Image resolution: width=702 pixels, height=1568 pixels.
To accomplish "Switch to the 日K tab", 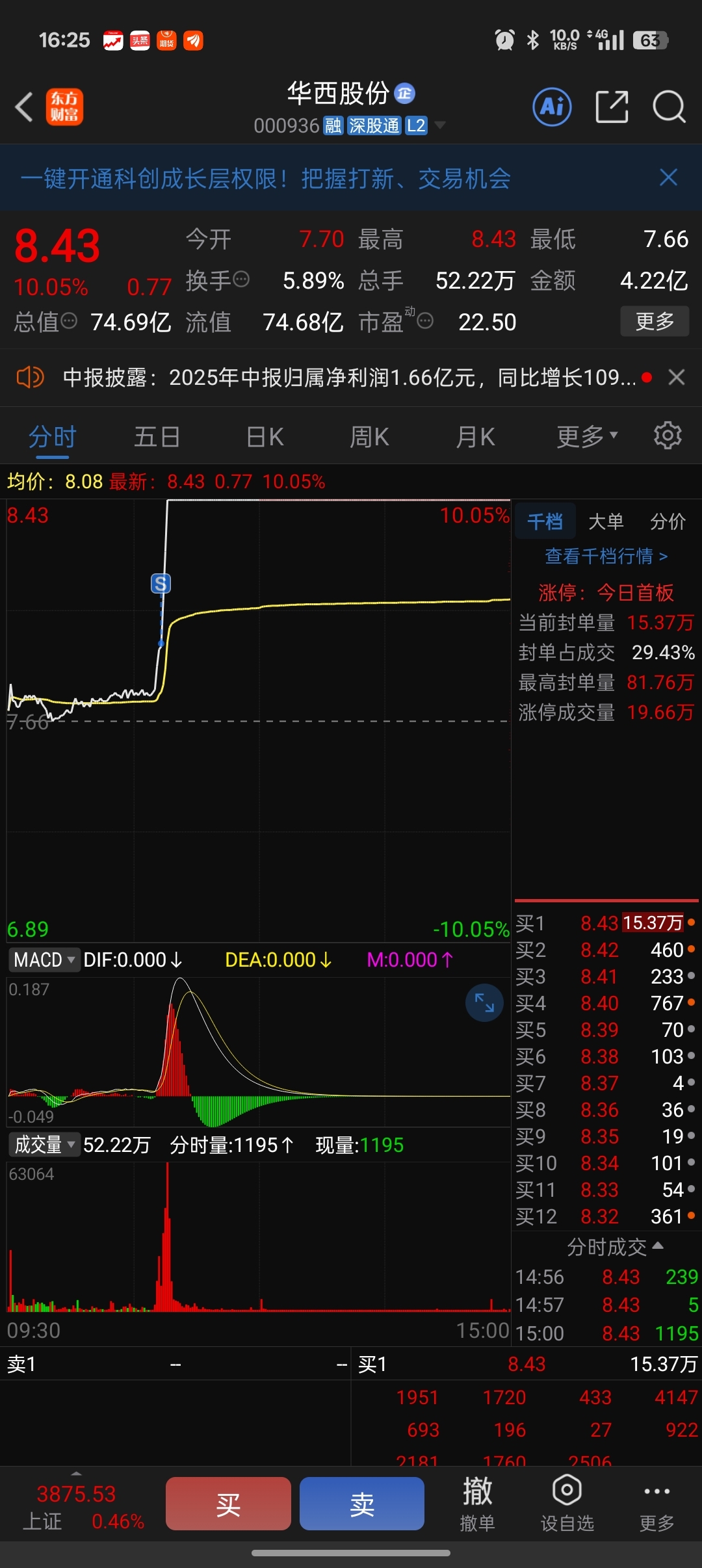I will point(265,436).
